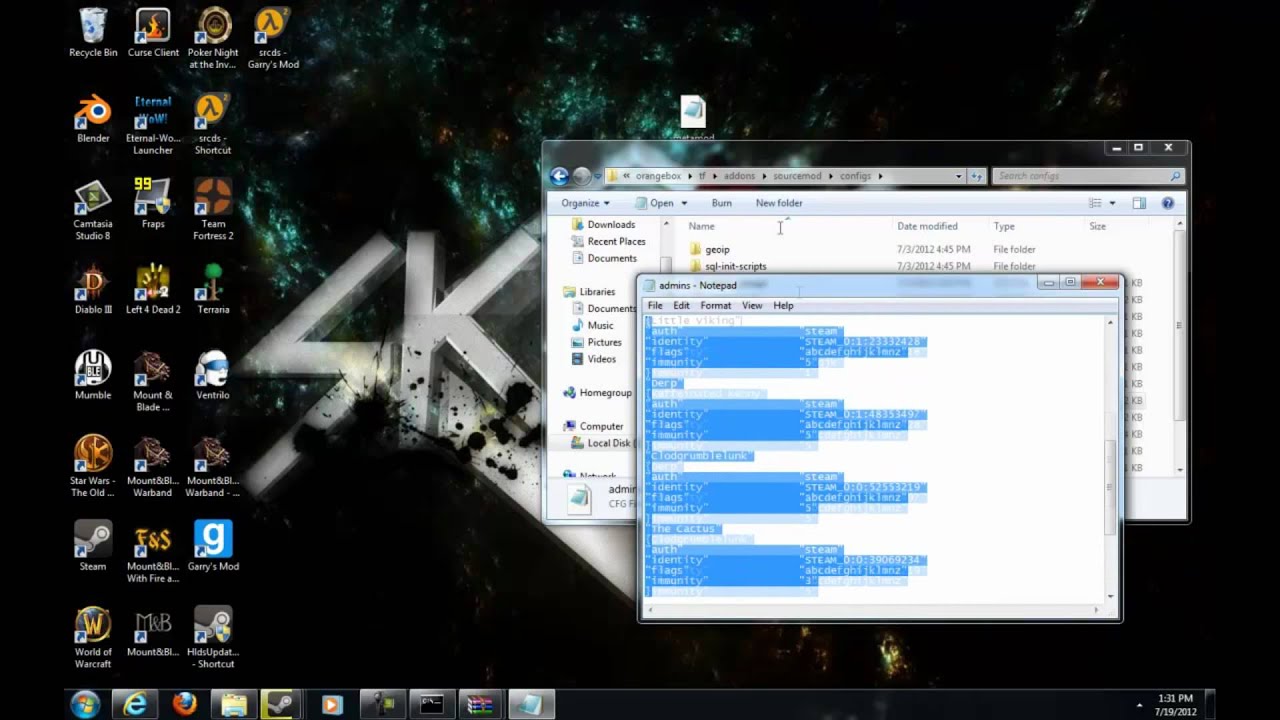This screenshot has height=720, width=1280.
Task: Open the File menu in Notepad
Action: [x=655, y=305]
